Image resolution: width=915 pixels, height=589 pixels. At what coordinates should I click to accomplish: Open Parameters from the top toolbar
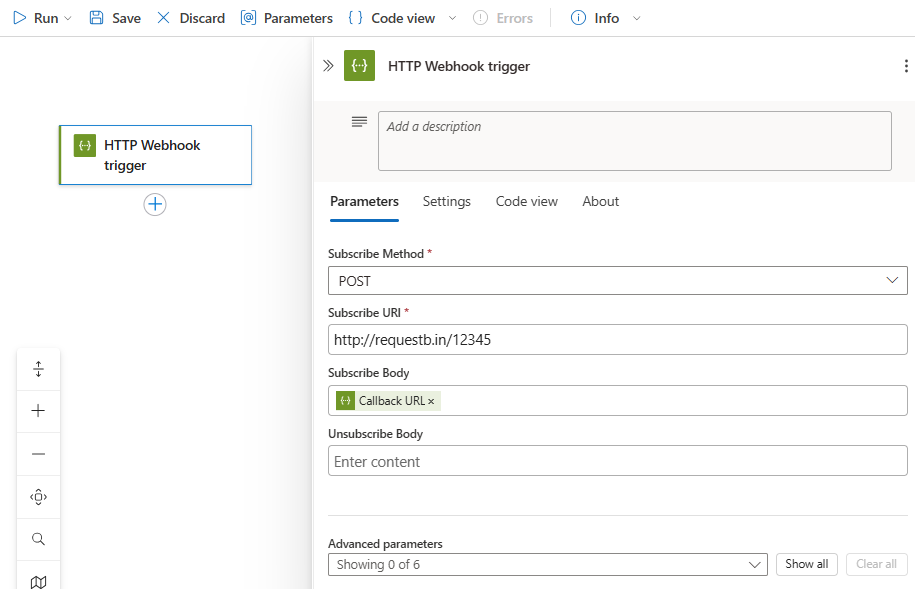[287, 18]
